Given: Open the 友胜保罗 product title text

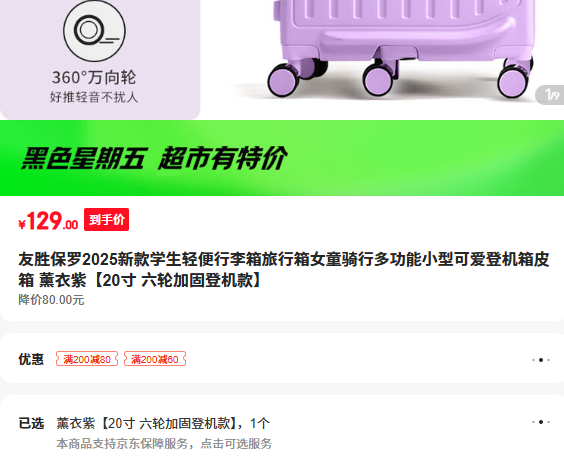Looking at the screenshot, I should coord(283,269).
